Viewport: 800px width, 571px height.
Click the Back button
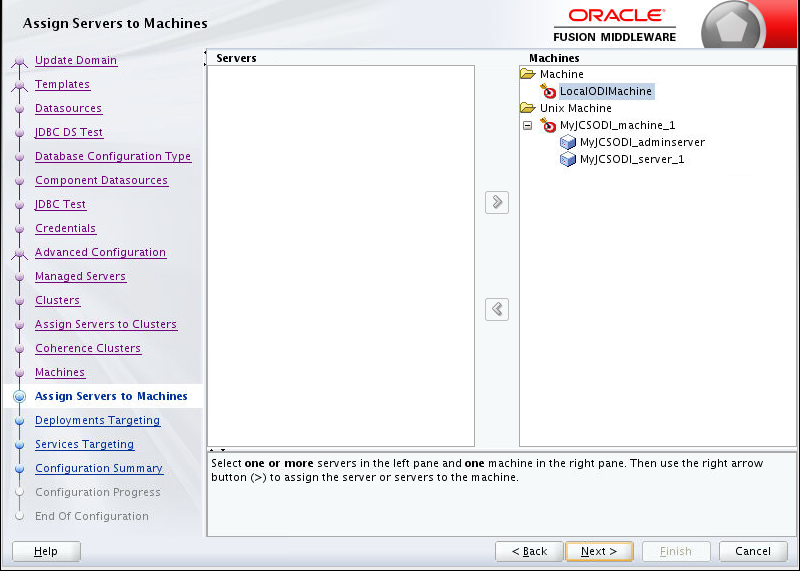(529, 551)
